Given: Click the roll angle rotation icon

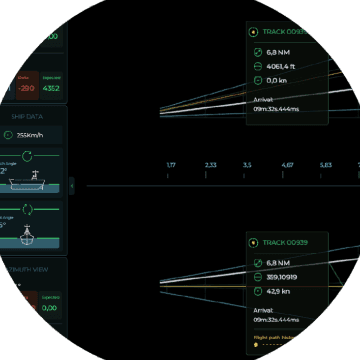Looking at the screenshot, I should tap(27, 210).
